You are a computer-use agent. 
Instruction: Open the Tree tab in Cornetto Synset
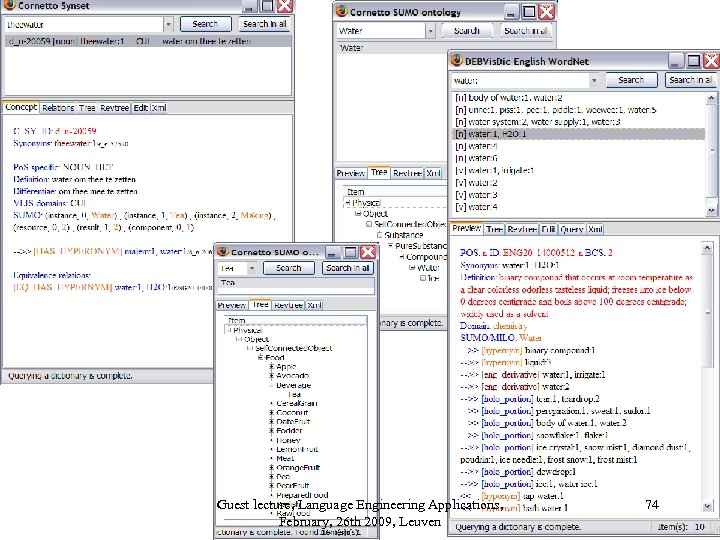click(87, 108)
